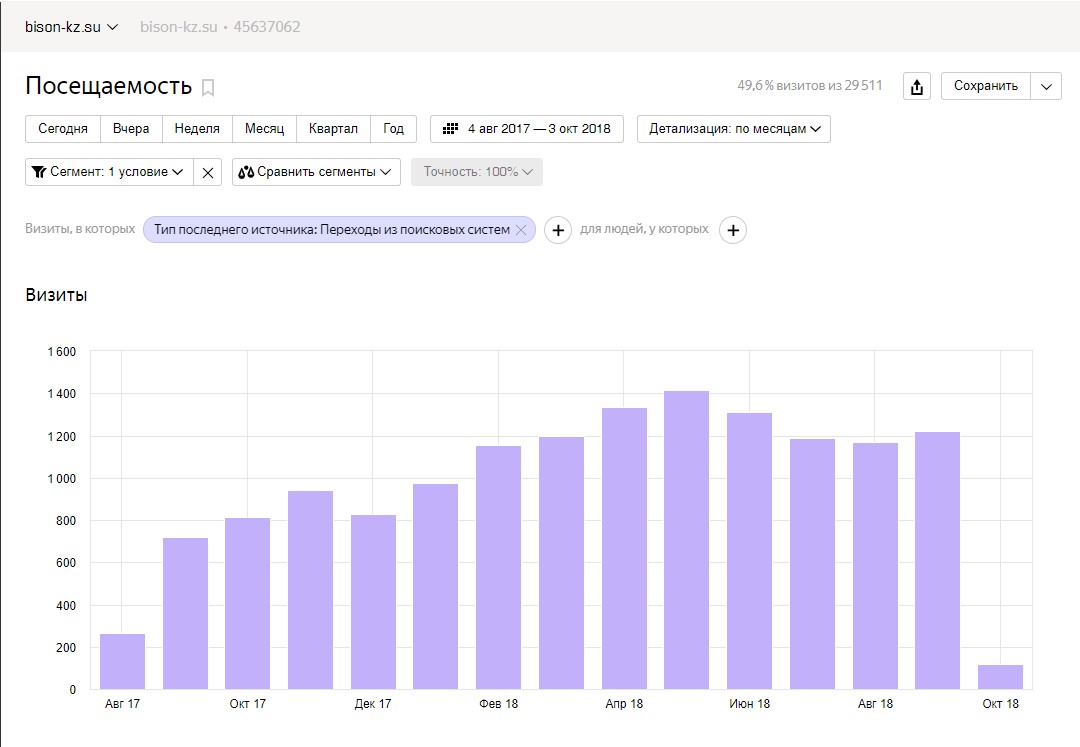Open the arrow next to Сохранить
The width and height of the screenshot is (1080, 747).
[x=1046, y=86]
